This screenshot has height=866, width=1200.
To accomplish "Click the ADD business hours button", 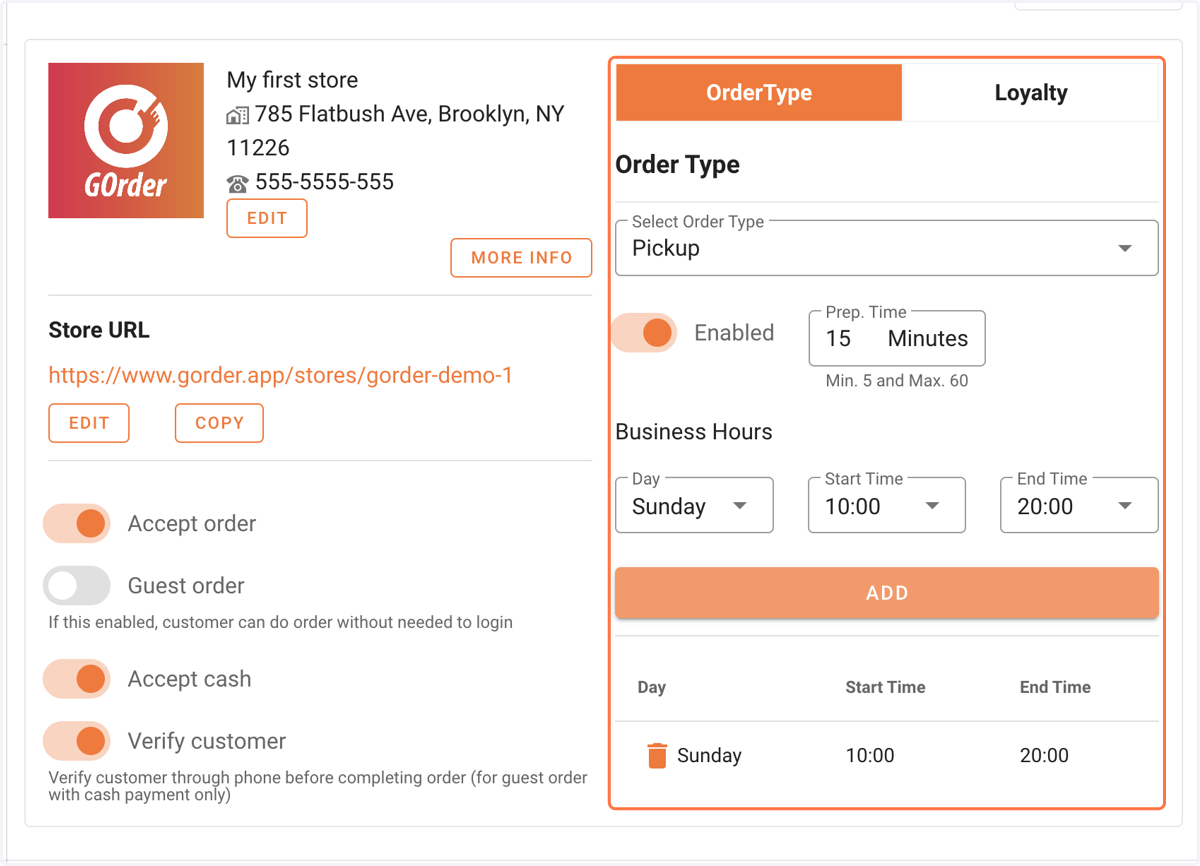I will (x=887, y=593).
